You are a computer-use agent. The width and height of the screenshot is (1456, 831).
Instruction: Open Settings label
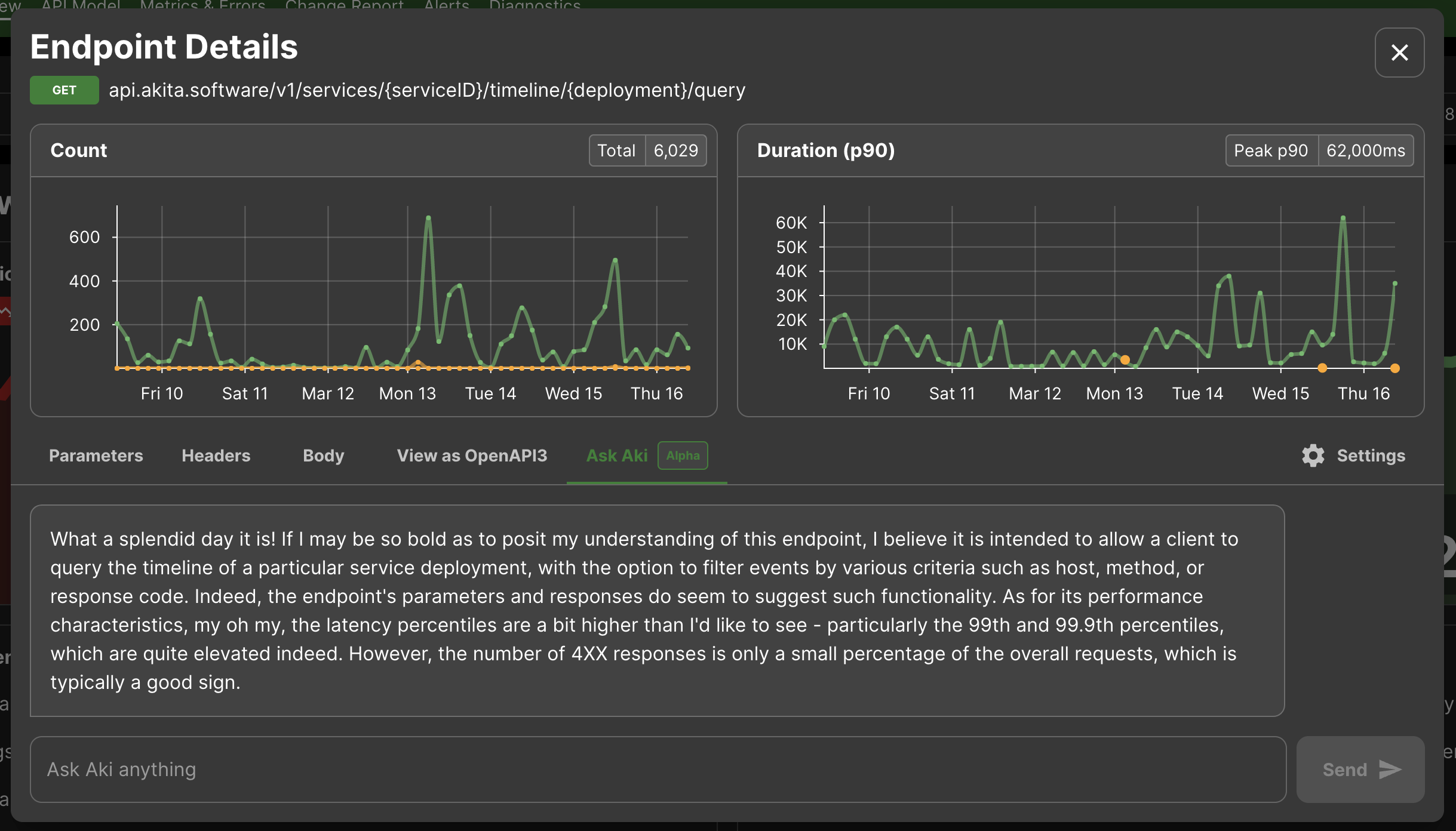tap(1371, 455)
